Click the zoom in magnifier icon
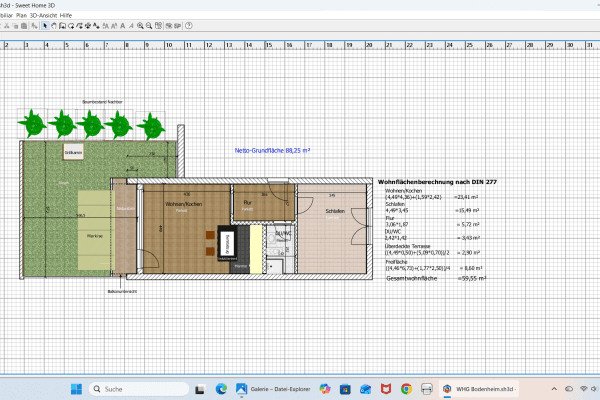The width and height of the screenshot is (600, 400). [140, 26]
